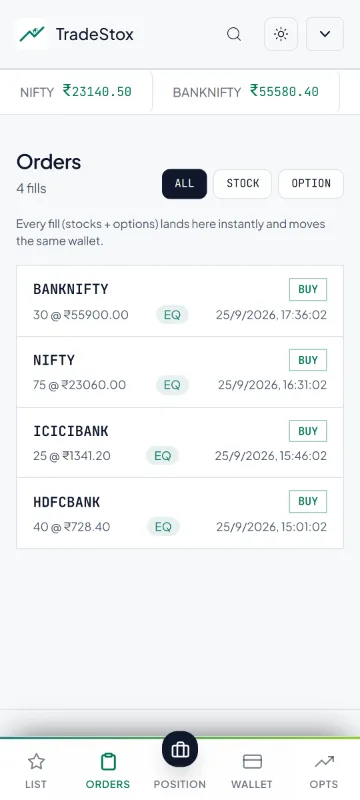Image resolution: width=360 pixels, height=800 pixels.
Task: Open the HDFCBANK order entry
Action: (180, 513)
